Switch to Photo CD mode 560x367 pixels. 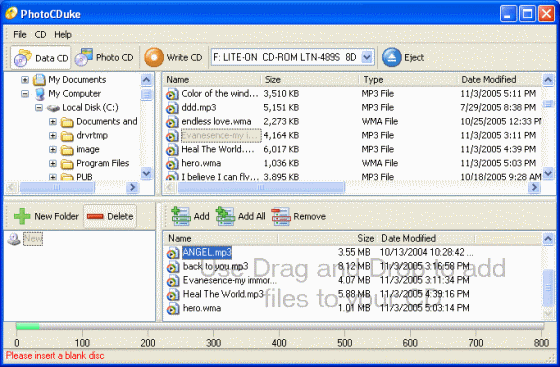coord(104,57)
